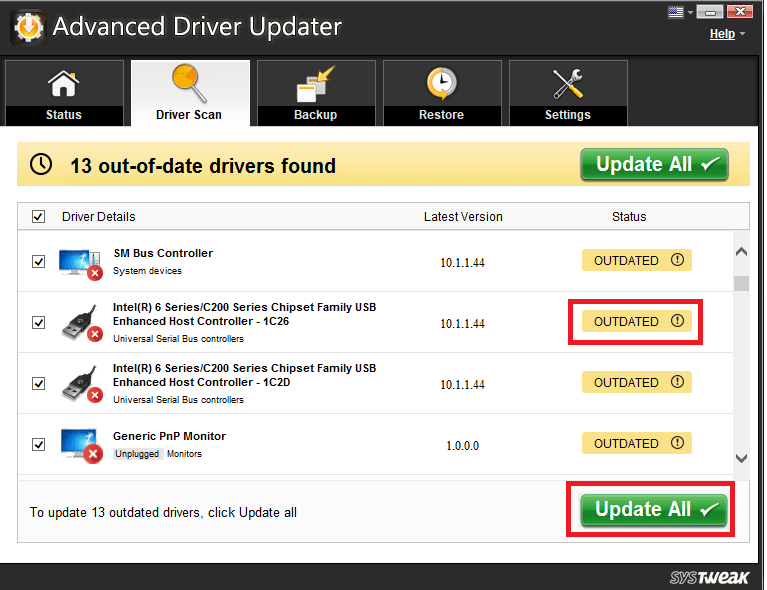This screenshot has width=767, height=590.
Task: Click OUTDATED status for 1C2D controller
Action: coord(636,382)
